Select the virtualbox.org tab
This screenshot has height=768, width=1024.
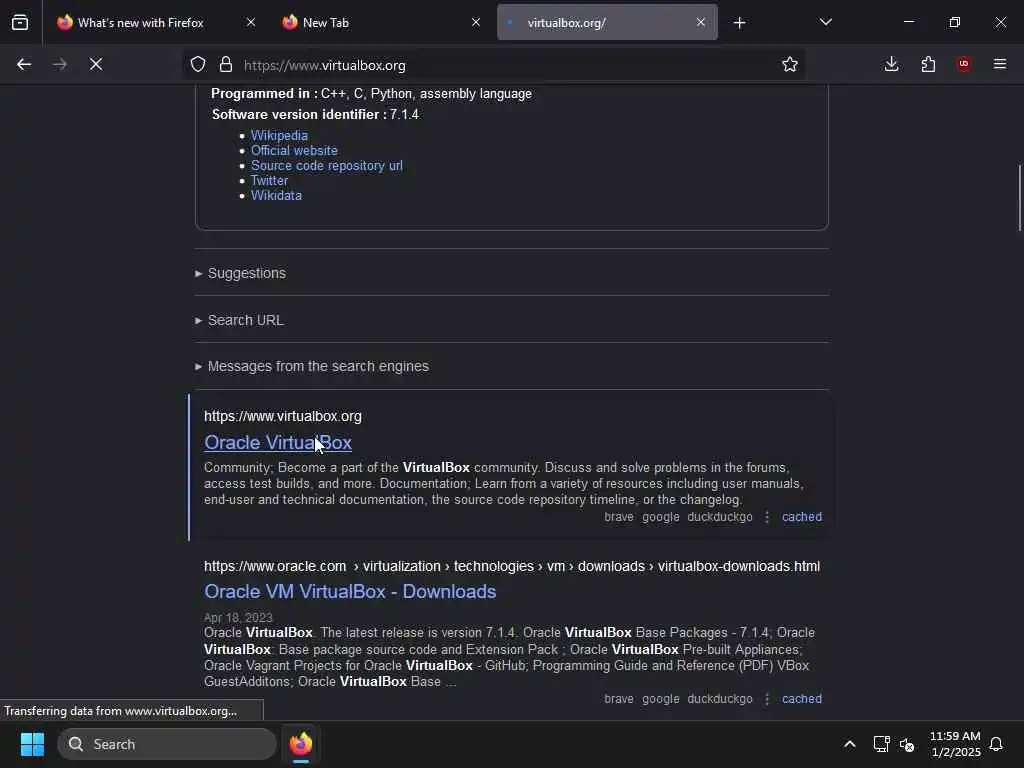pyautogui.click(x=566, y=23)
